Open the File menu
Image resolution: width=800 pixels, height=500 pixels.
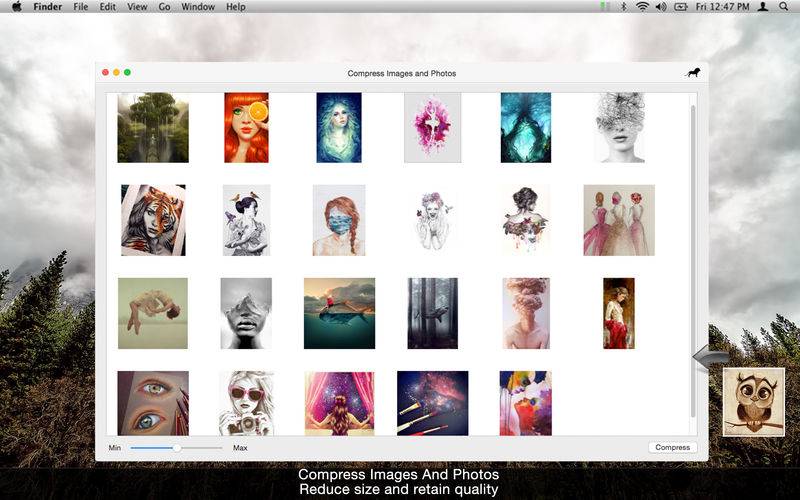coord(81,7)
